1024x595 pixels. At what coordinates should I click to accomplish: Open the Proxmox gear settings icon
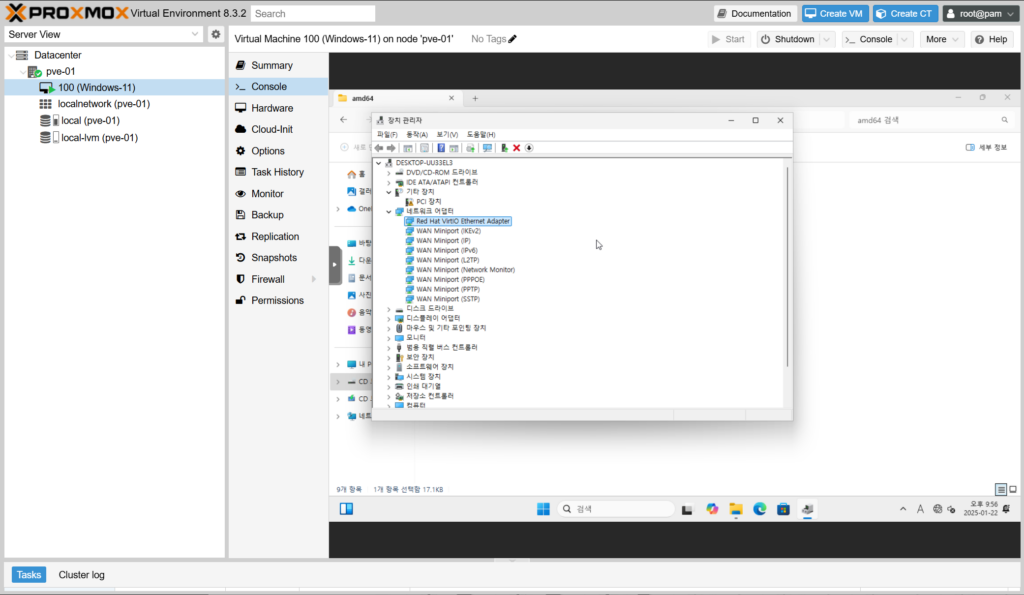pos(215,34)
